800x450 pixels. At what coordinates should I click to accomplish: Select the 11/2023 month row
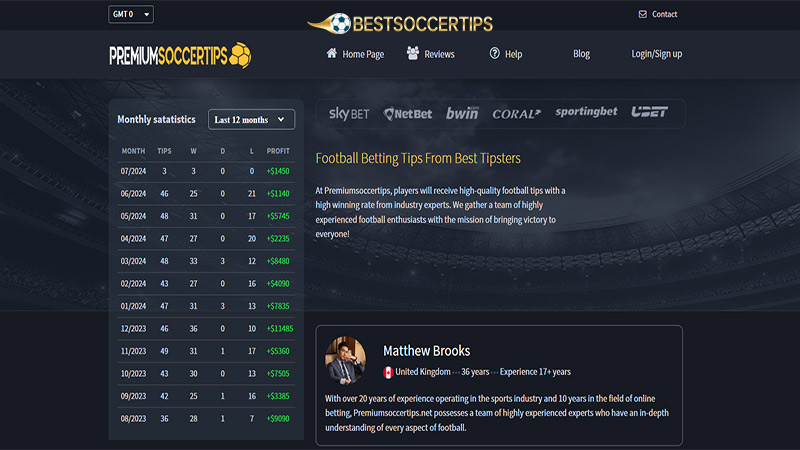(x=206, y=351)
